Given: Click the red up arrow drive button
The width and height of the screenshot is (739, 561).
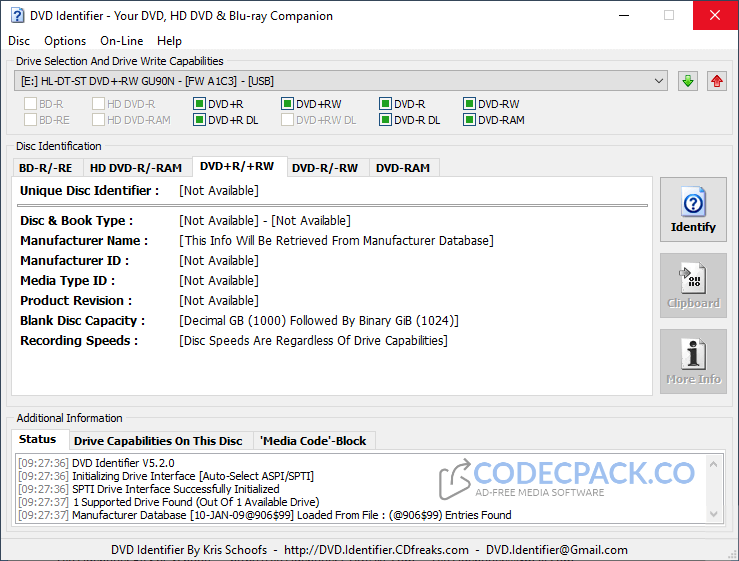Looking at the screenshot, I should [717, 81].
